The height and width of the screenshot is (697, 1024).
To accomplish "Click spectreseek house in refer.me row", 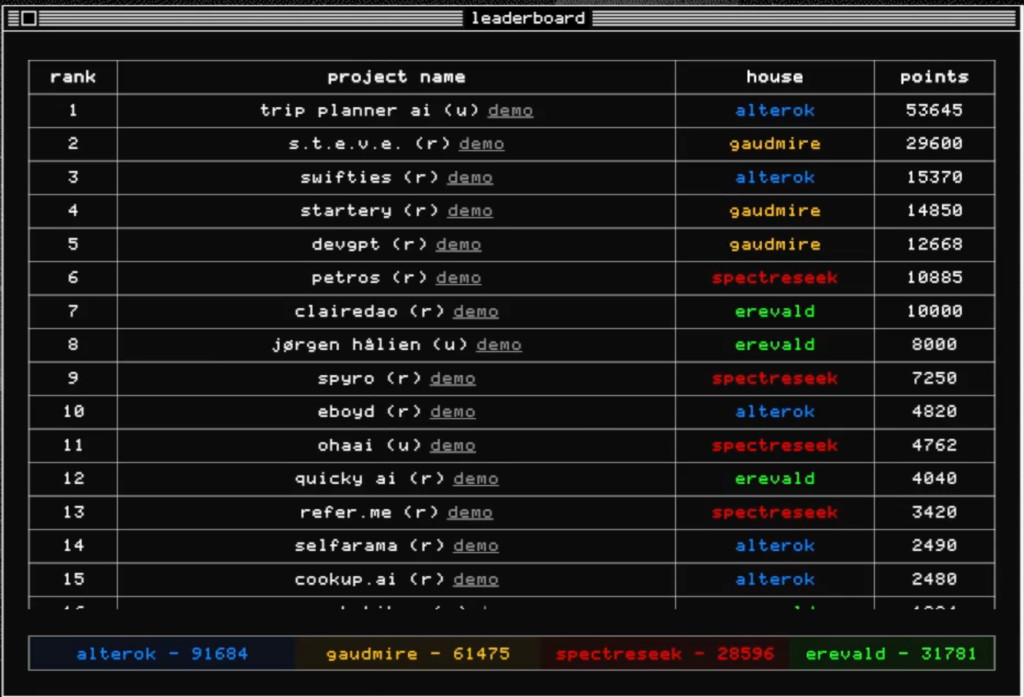I will (x=775, y=513).
